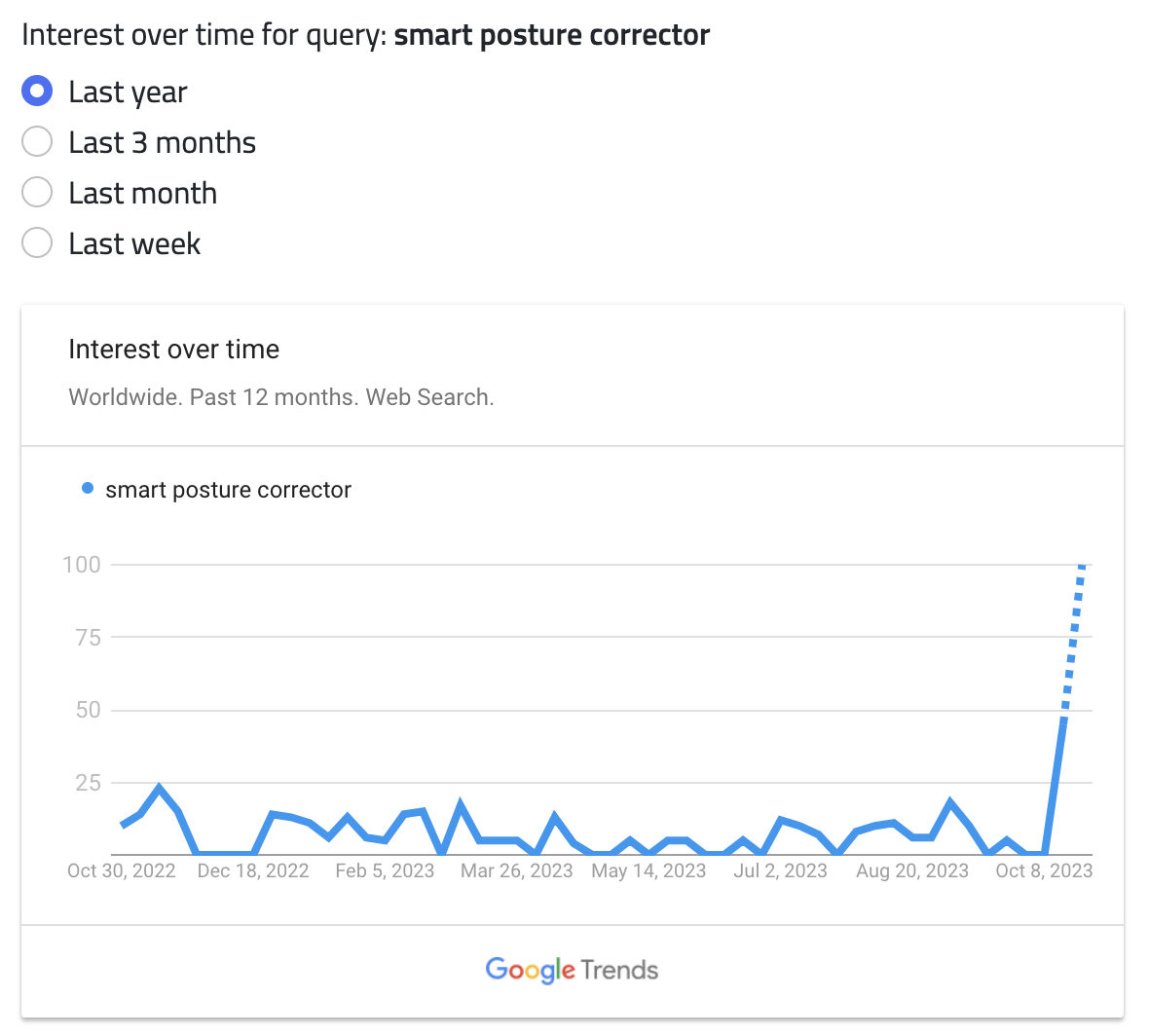Click the Worldwide Past 12 months subtitle
1149x1036 pixels.
tap(281, 397)
